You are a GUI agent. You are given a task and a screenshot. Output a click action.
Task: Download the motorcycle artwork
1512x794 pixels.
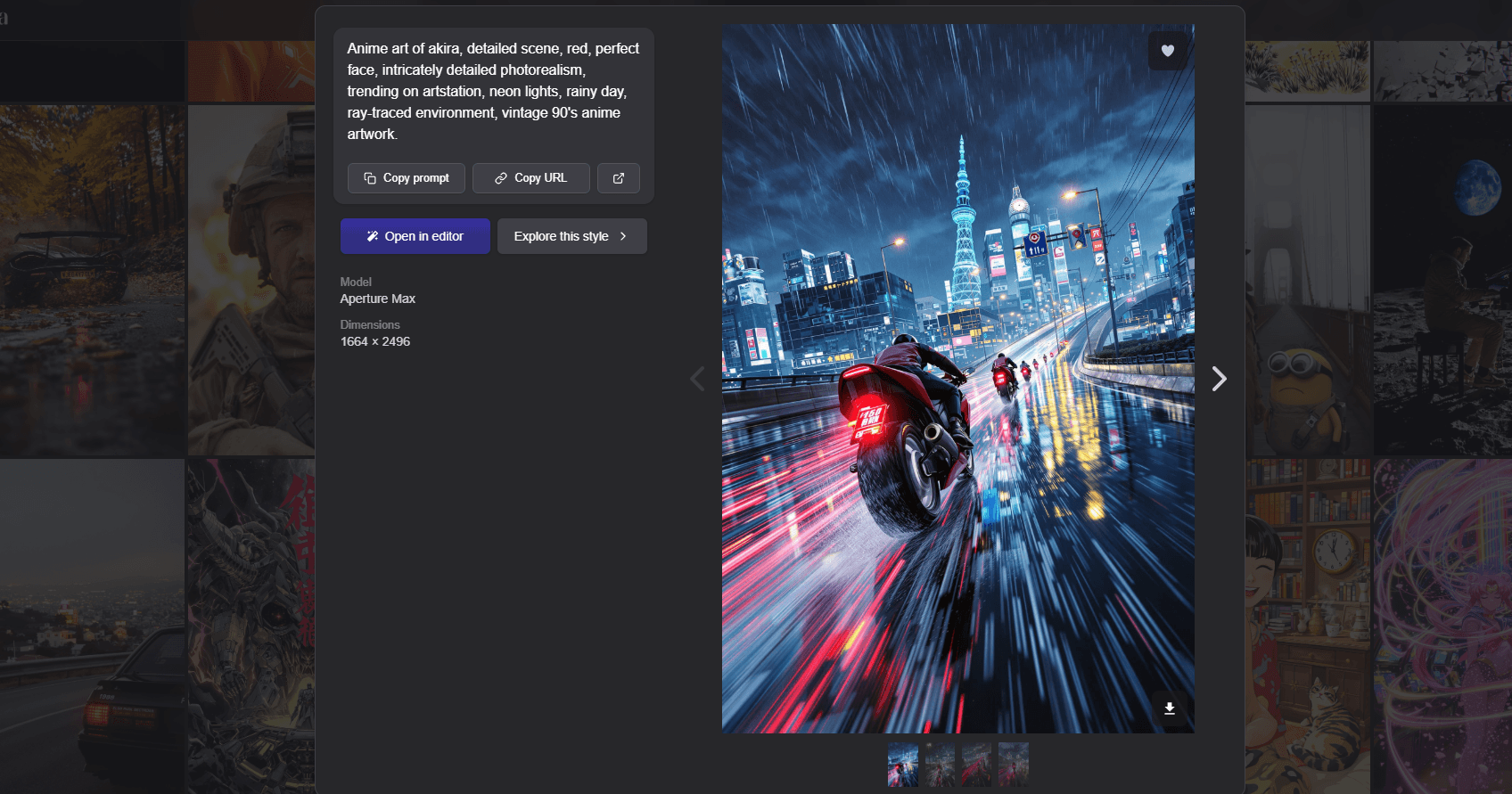coord(1169,708)
